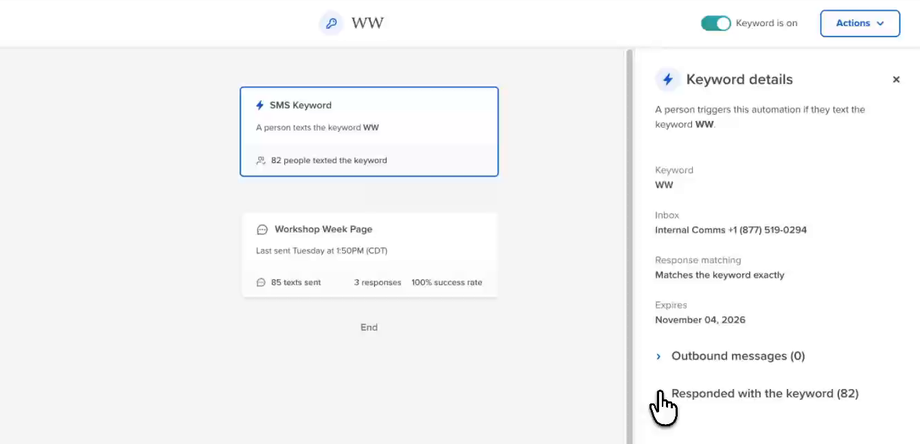Screen dimensions: 920x444
Task: Click the panel's vertical scrollbar
Action: point(630,246)
